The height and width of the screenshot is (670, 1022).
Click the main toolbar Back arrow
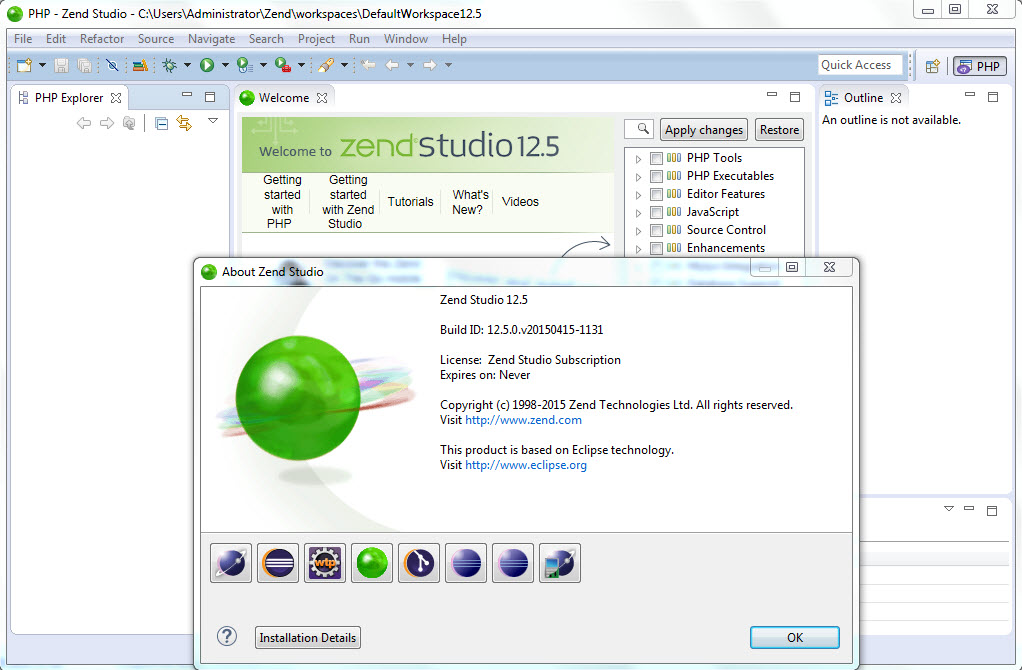pos(392,65)
